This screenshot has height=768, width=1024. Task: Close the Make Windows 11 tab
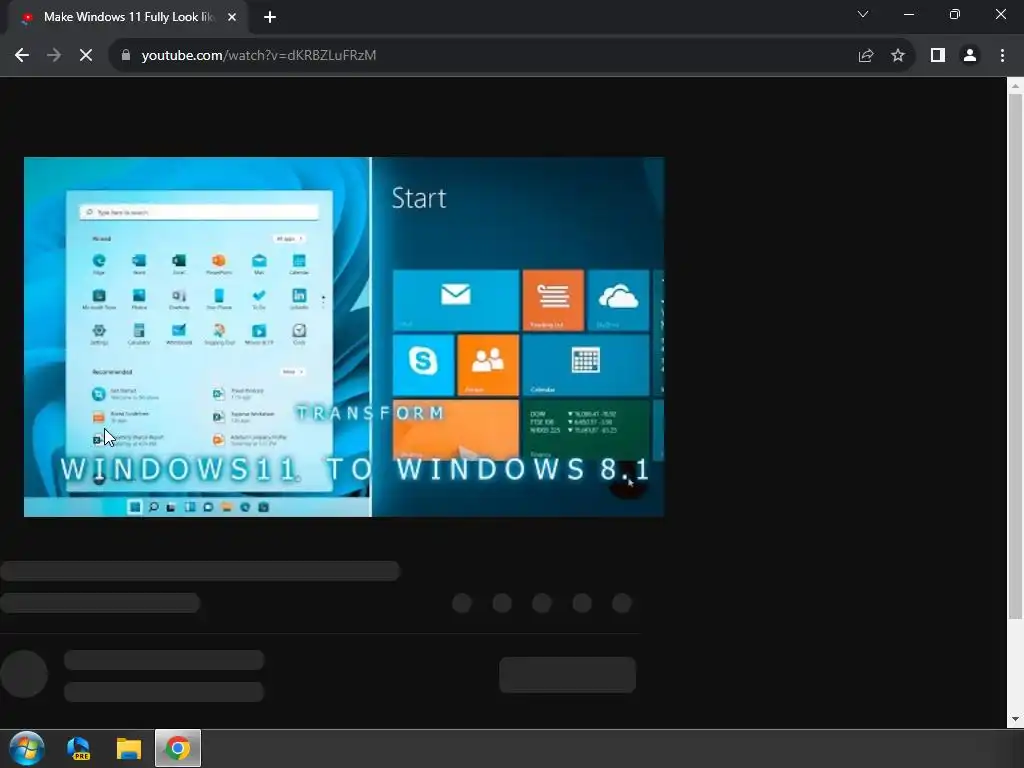click(x=232, y=17)
